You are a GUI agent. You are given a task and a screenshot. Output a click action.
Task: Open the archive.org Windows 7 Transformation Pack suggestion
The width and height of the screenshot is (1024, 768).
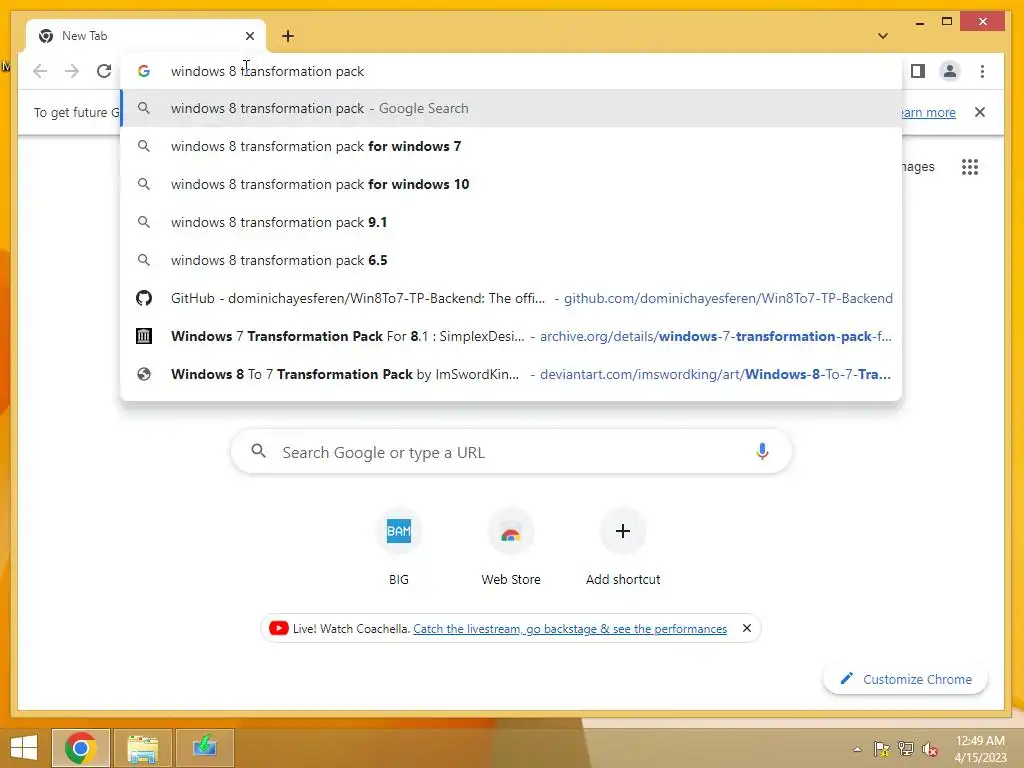(511, 336)
